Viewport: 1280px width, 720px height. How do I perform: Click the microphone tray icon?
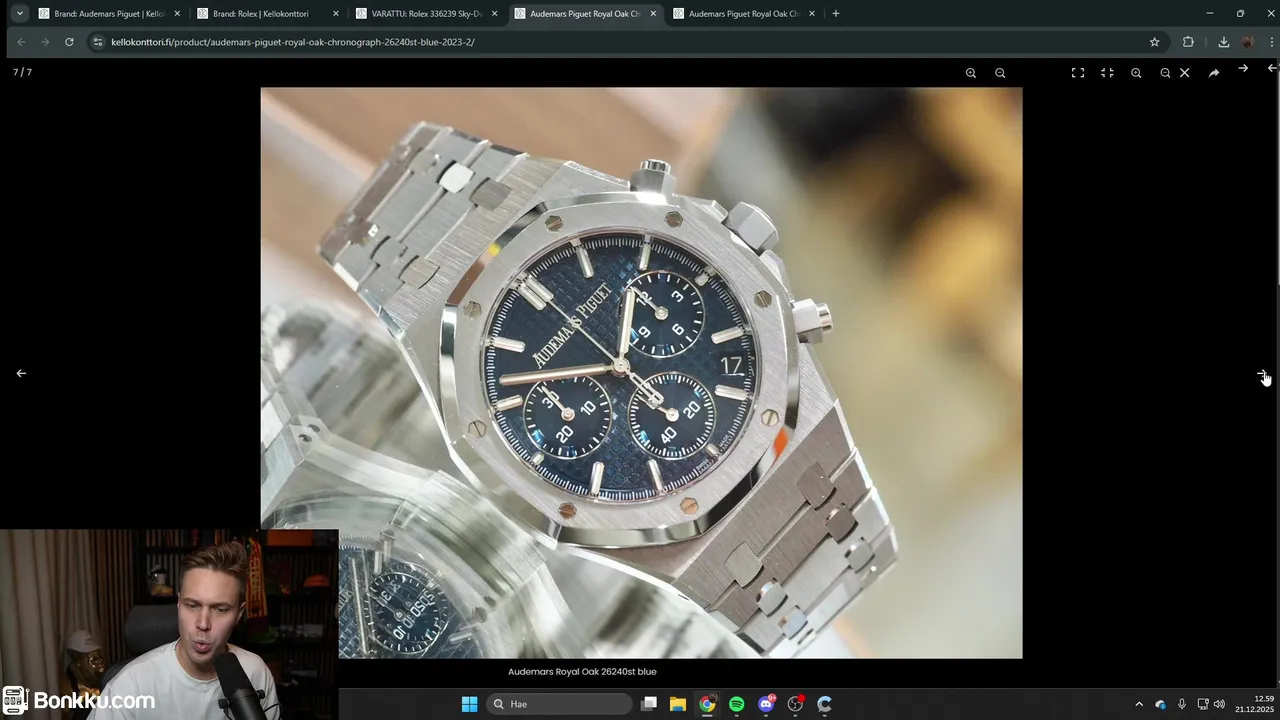(x=1182, y=704)
